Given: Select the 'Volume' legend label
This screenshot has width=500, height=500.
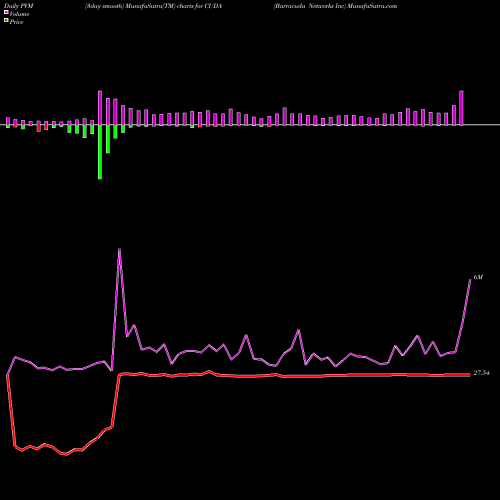Looking at the screenshot, I should (x=19, y=14).
